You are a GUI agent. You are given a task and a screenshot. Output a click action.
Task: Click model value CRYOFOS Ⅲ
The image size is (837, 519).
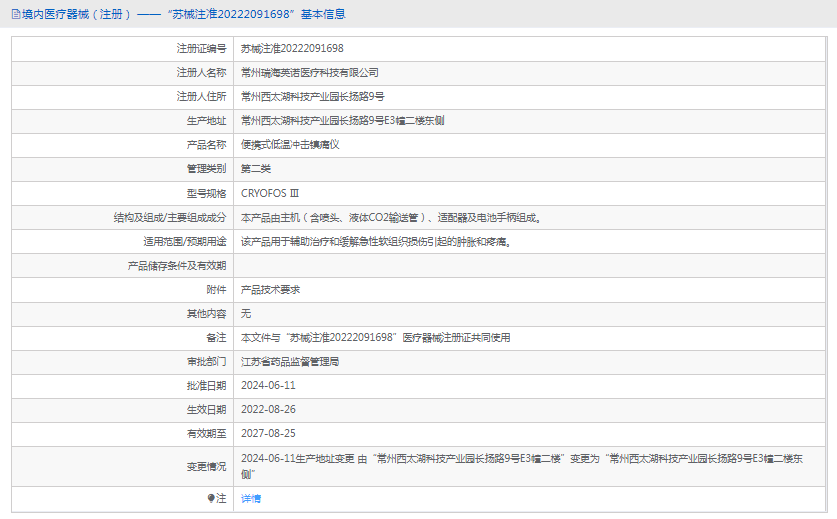pyautogui.click(x=270, y=193)
